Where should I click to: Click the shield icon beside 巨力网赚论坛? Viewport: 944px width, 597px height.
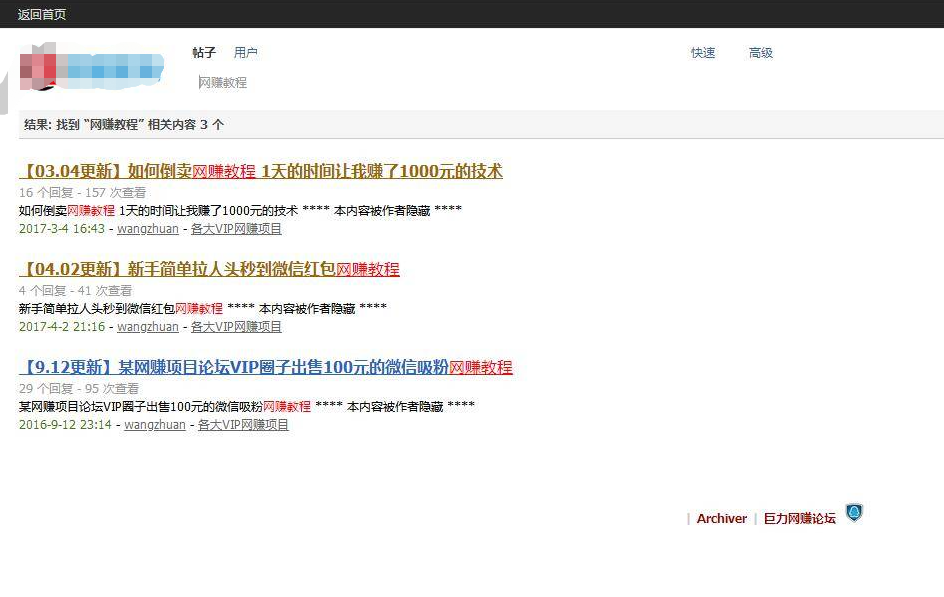pyautogui.click(x=853, y=513)
